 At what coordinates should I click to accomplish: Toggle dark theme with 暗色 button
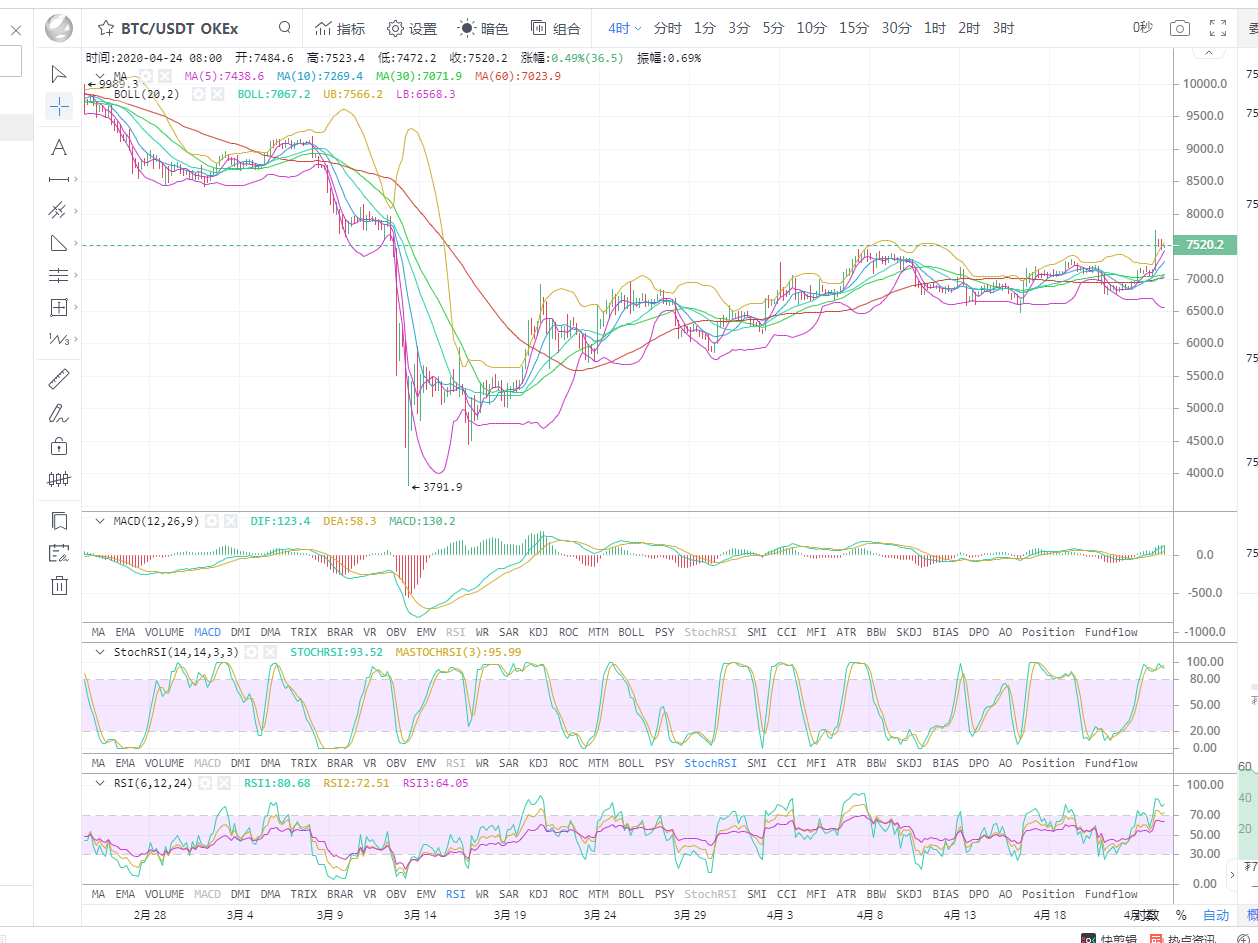[x=483, y=28]
